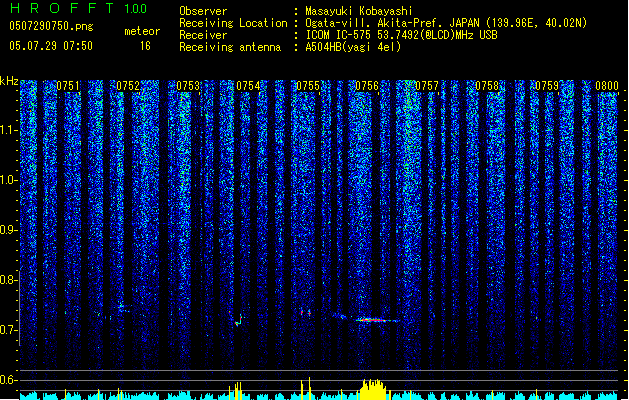
Task: Click the long bright meteor echo near 0756
Action: [375, 320]
